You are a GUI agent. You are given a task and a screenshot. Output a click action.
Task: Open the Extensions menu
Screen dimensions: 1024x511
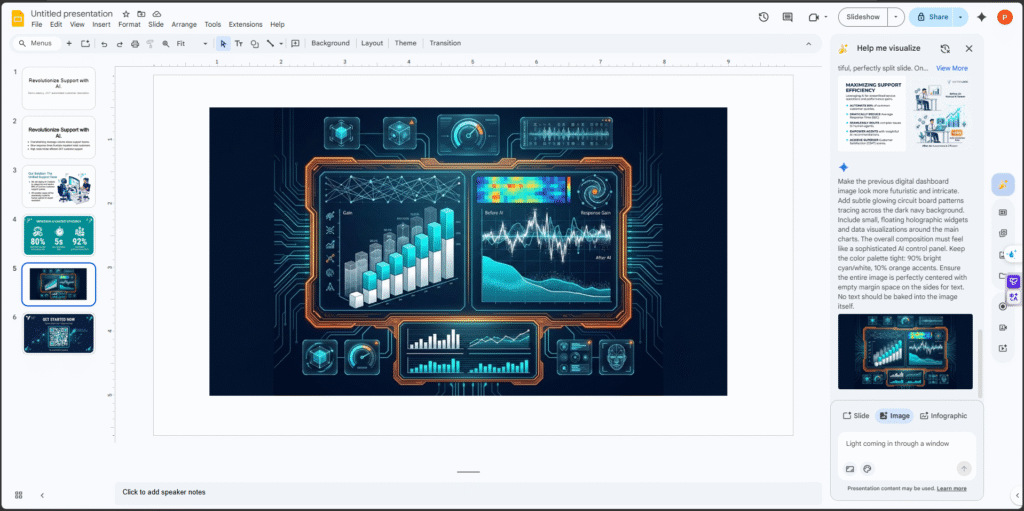coord(245,24)
